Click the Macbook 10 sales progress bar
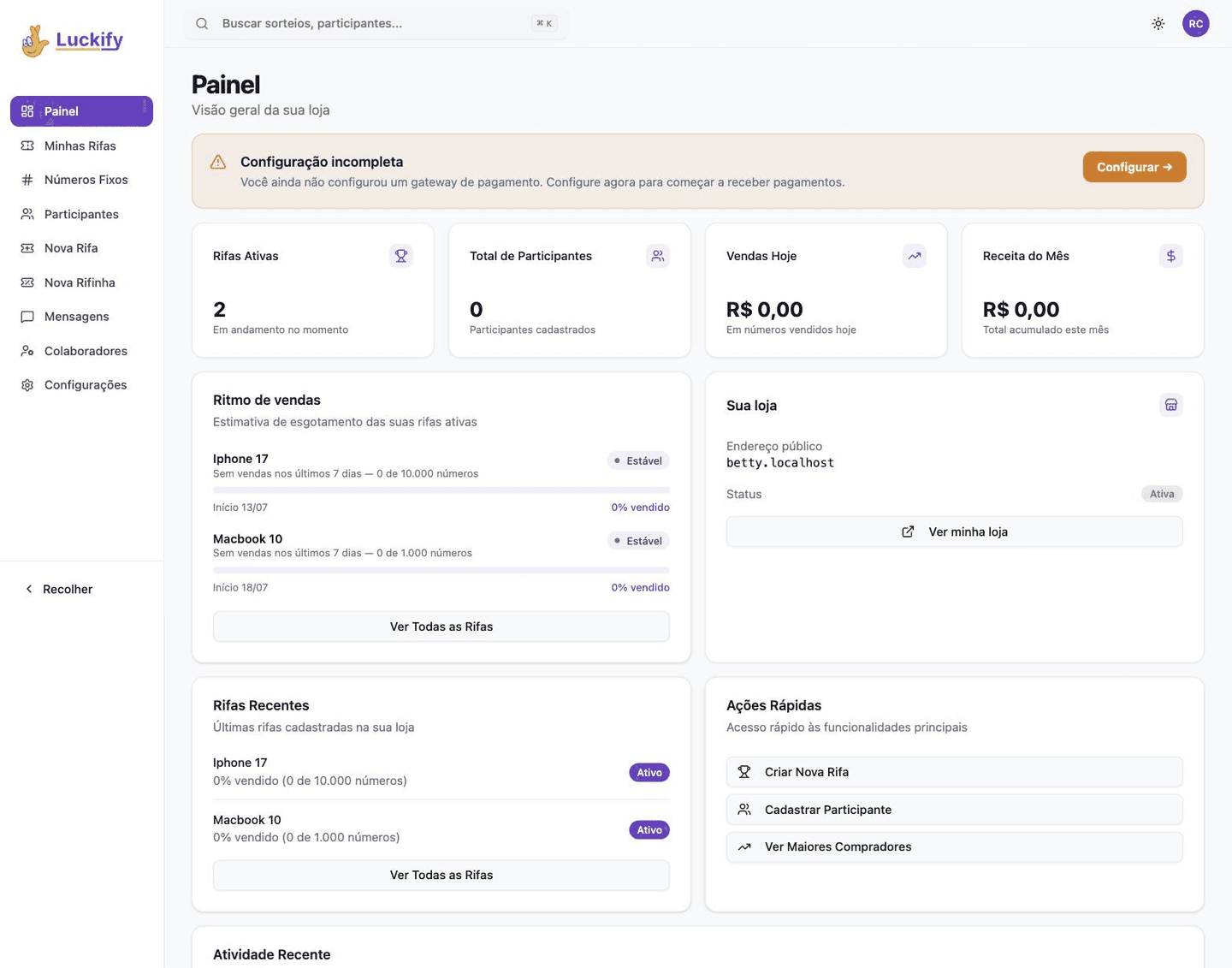This screenshot has width=1232, height=968. point(441,570)
